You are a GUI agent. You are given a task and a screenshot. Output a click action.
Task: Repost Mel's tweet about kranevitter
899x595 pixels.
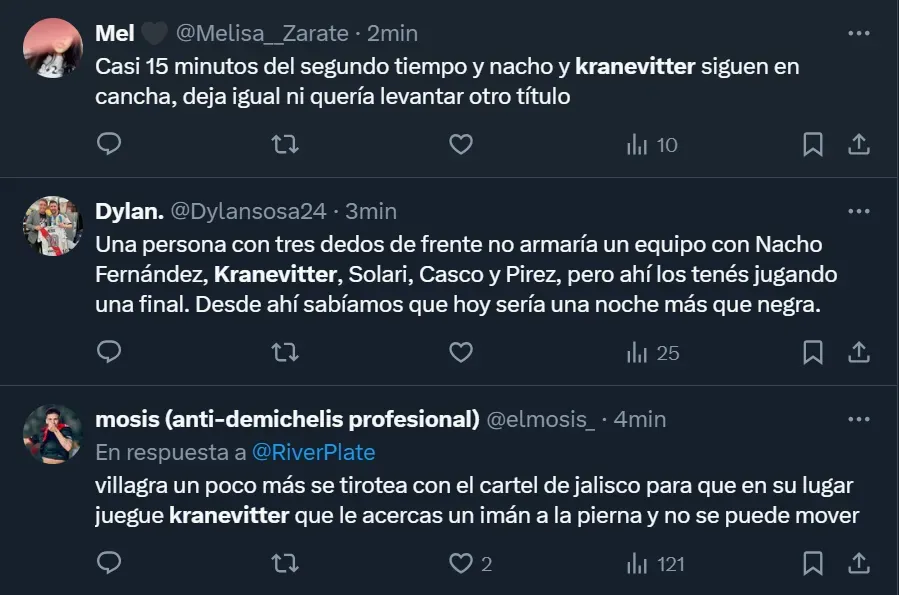[x=285, y=145]
